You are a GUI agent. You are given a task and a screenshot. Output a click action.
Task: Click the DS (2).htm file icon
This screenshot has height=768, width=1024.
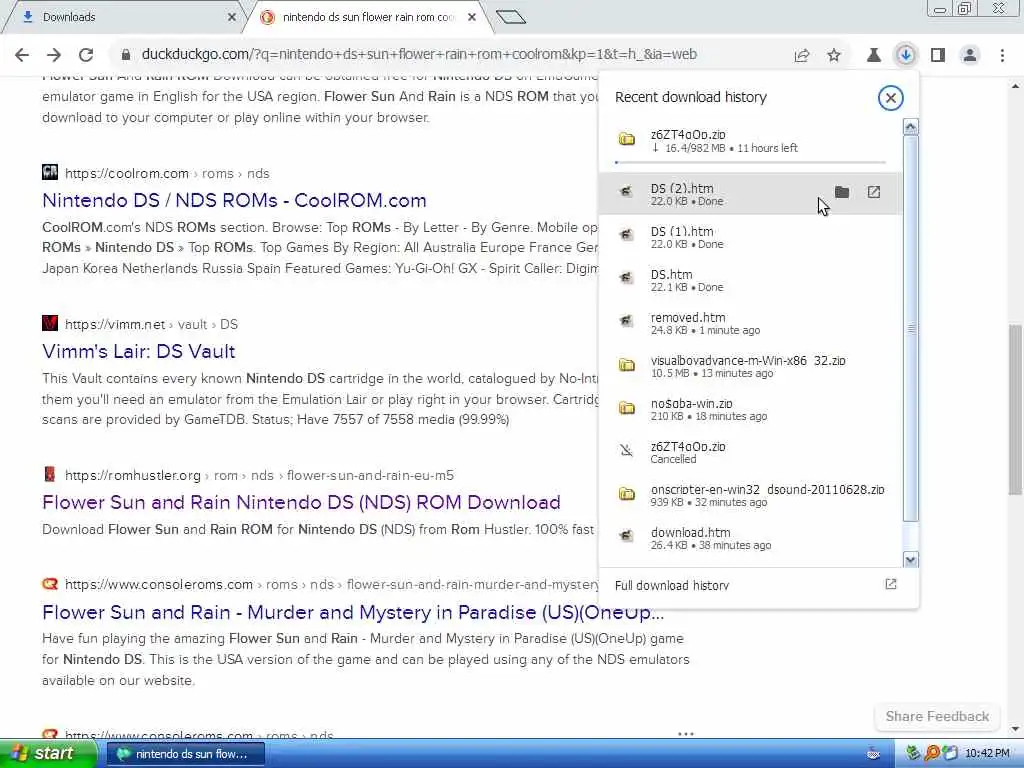[626, 191]
